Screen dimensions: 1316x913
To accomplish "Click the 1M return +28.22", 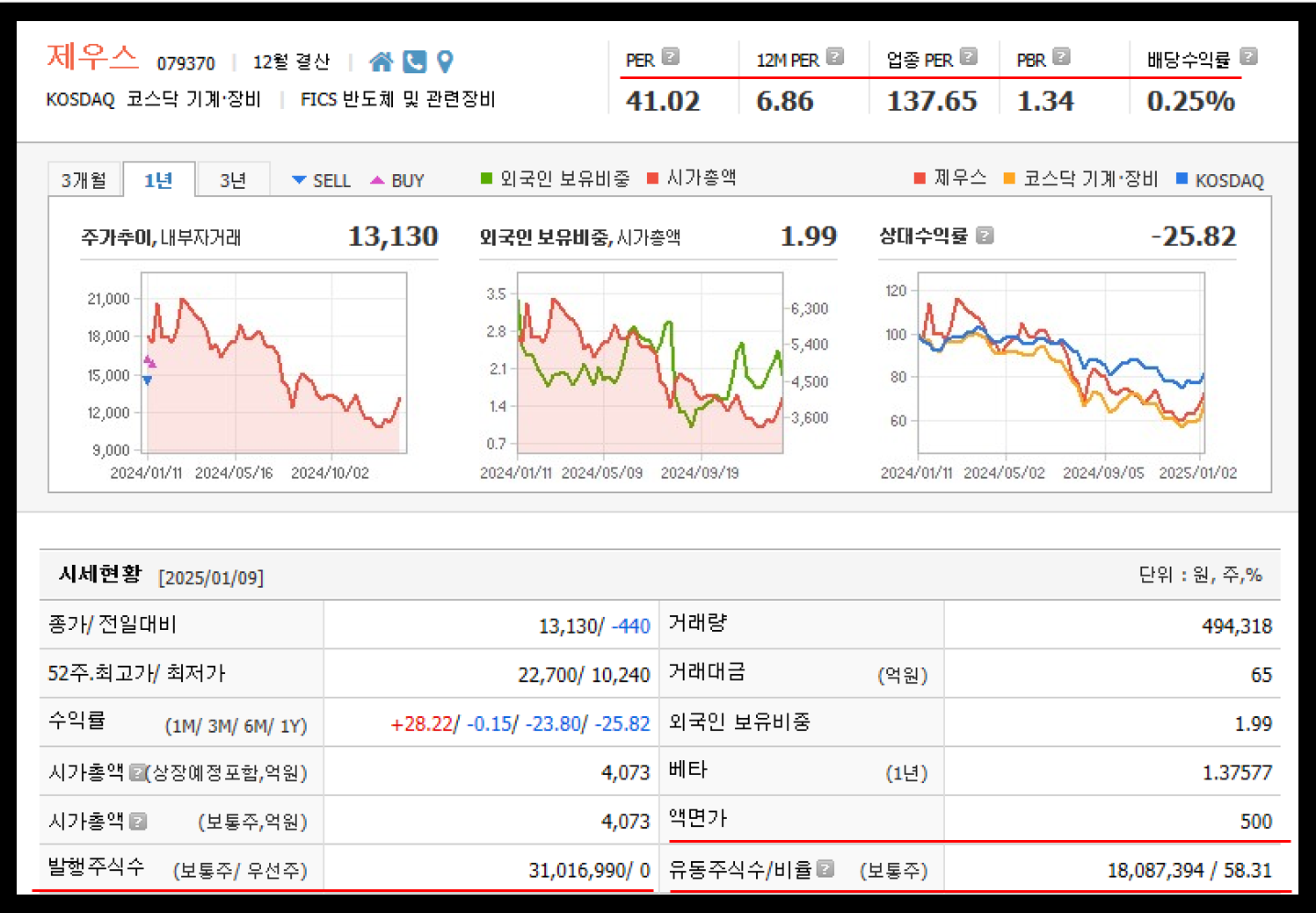I will 421,724.
